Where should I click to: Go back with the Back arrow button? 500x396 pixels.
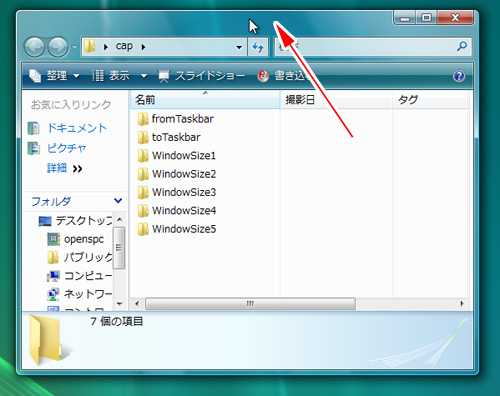coord(34,47)
